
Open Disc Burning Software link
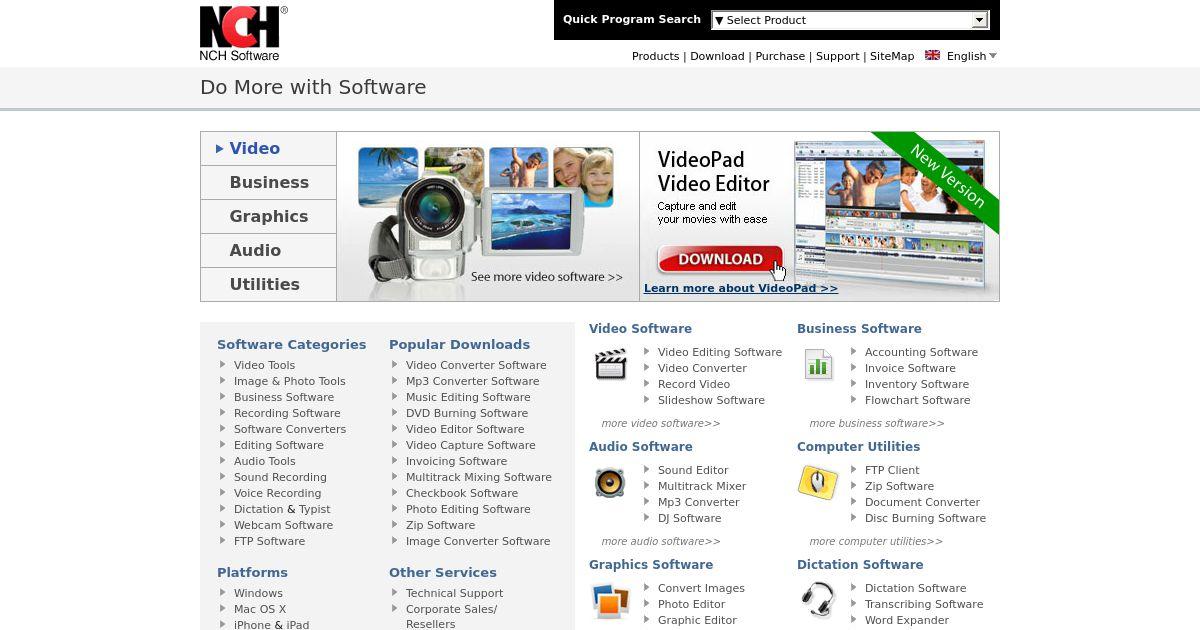(x=925, y=518)
